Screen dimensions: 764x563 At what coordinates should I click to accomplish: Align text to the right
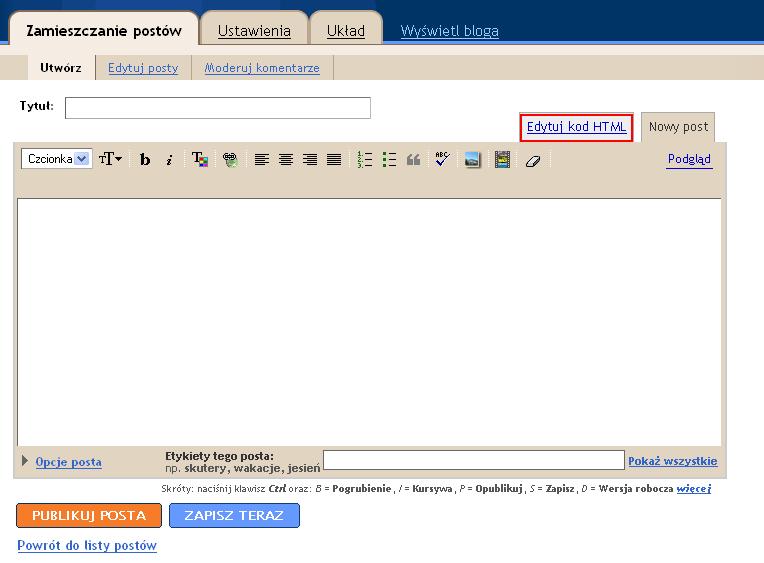pos(309,159)
